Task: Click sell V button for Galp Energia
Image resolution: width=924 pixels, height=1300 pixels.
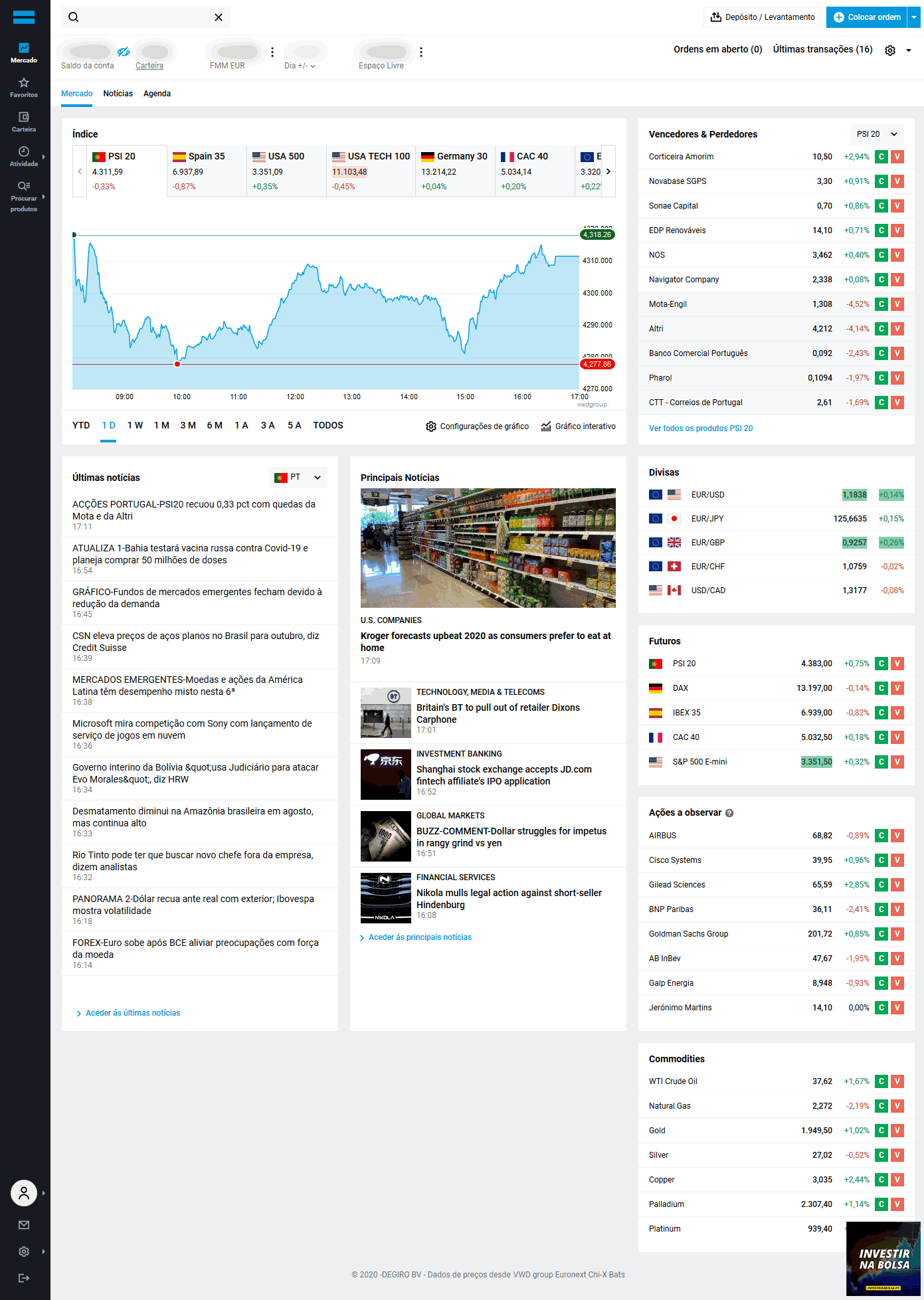Action: click(x=897, y=983)
